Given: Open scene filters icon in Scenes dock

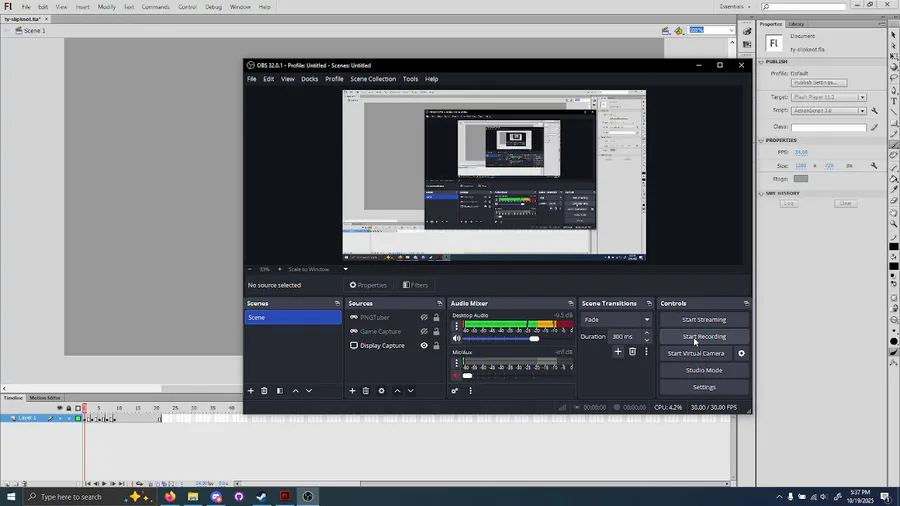Looking at the screenshot, I should pos(280,391).
